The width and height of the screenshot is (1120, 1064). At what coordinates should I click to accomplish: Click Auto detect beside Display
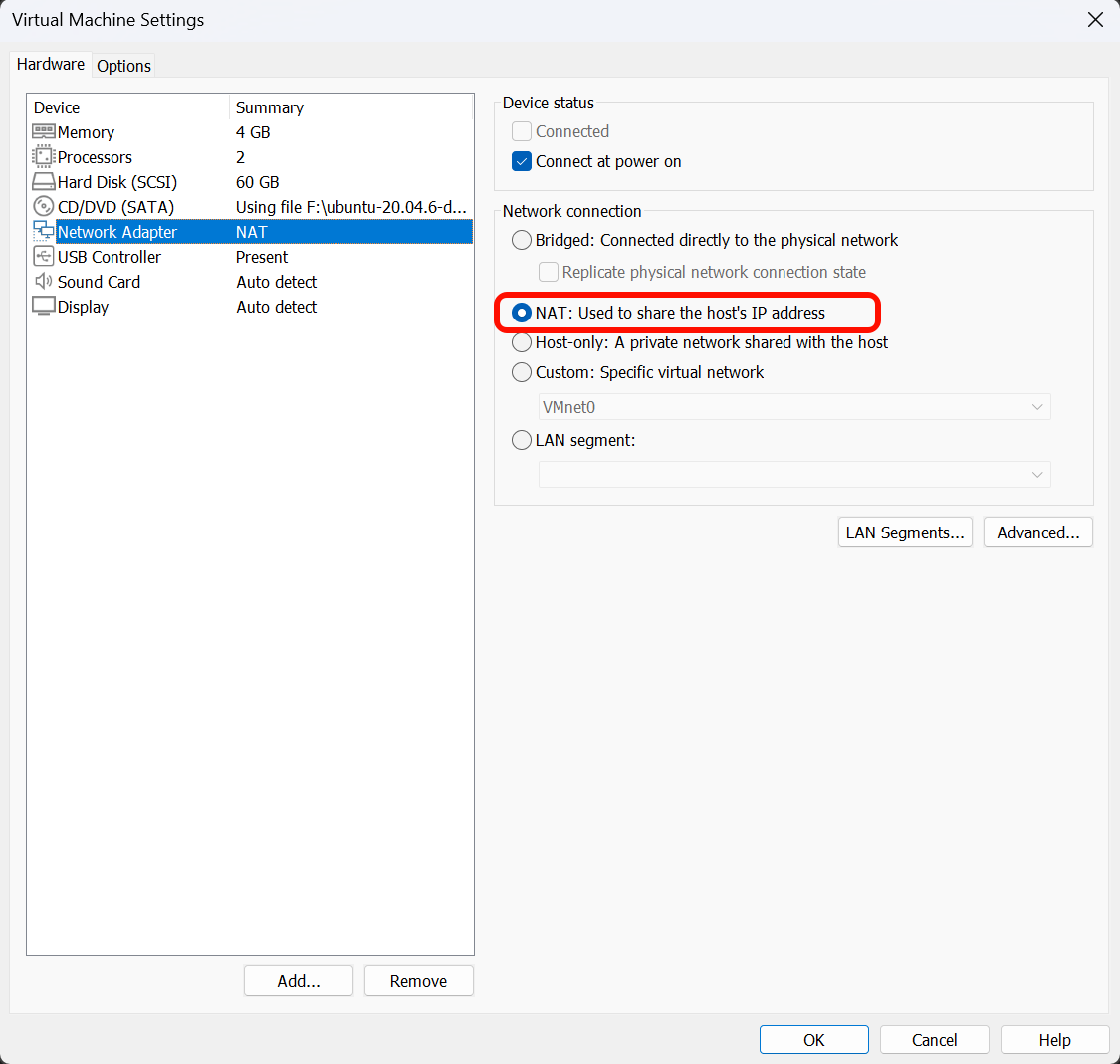coord(277,308)
